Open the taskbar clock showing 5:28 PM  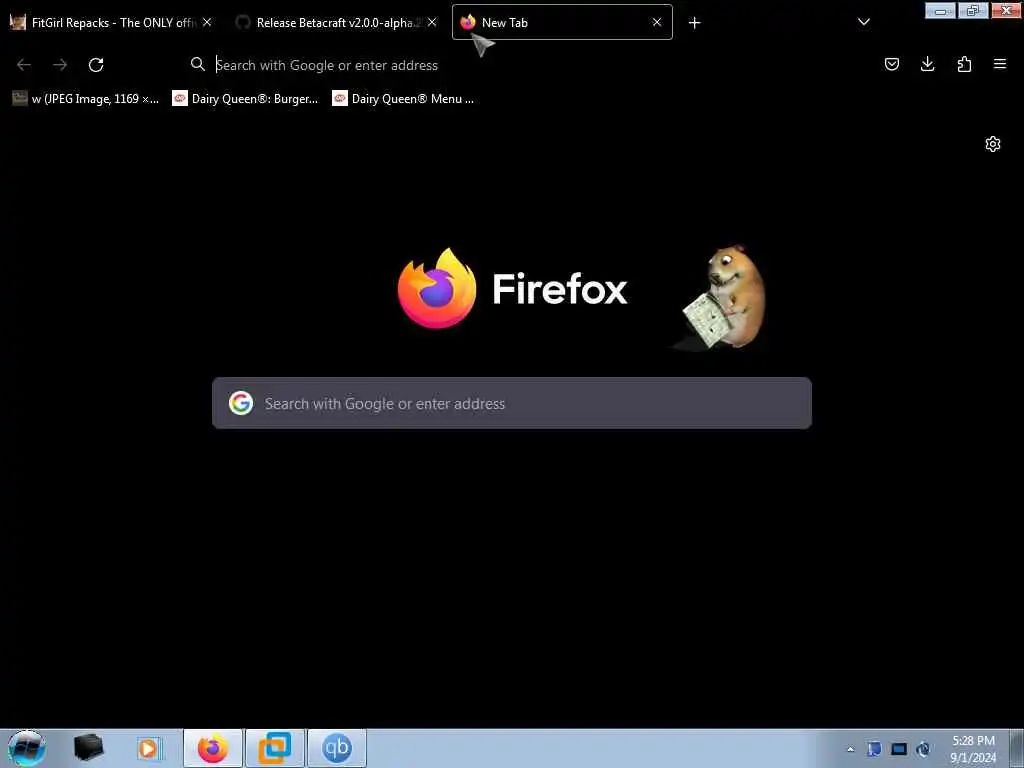click(x=973, y=749)
